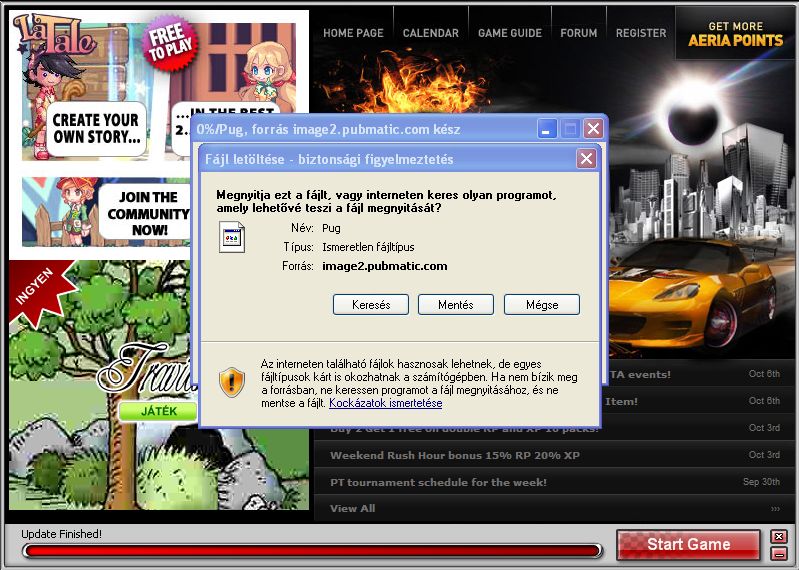
Task: Open the Kockázatok ismertetése link
Action: click(385, 403)
